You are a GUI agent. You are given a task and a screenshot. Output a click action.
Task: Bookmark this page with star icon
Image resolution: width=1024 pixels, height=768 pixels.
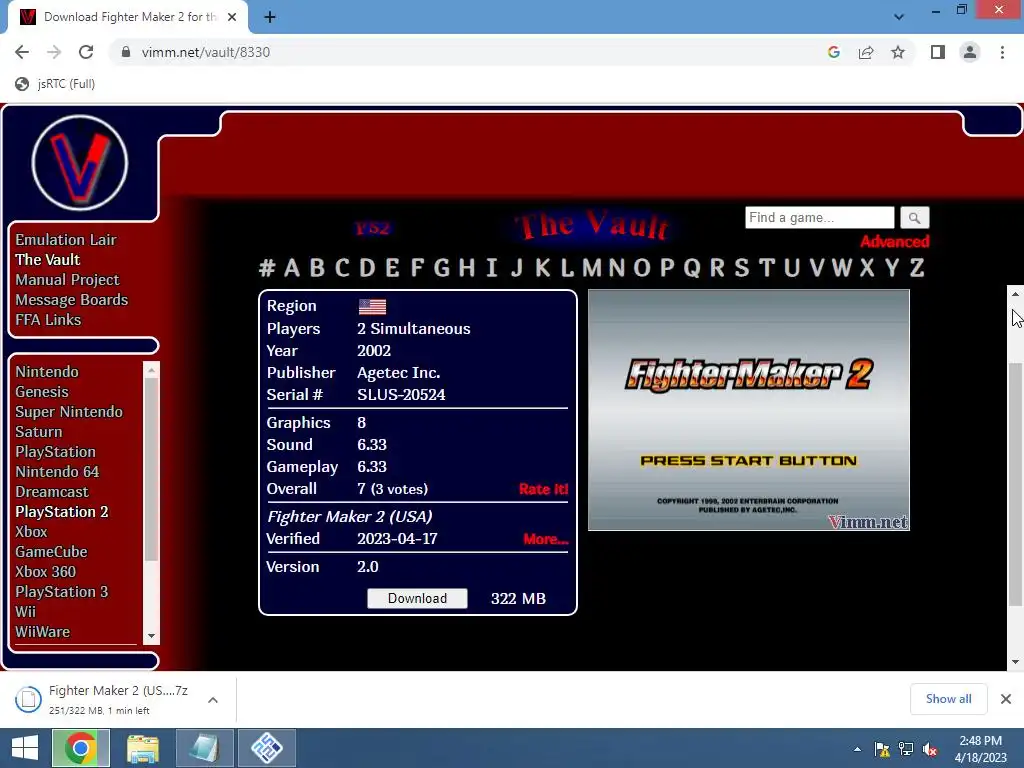[x=898, y=52]
